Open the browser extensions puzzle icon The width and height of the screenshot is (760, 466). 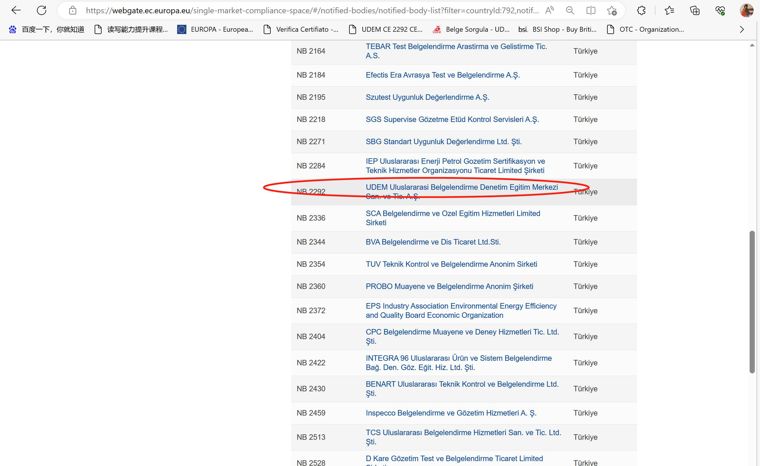pos(641,10)
